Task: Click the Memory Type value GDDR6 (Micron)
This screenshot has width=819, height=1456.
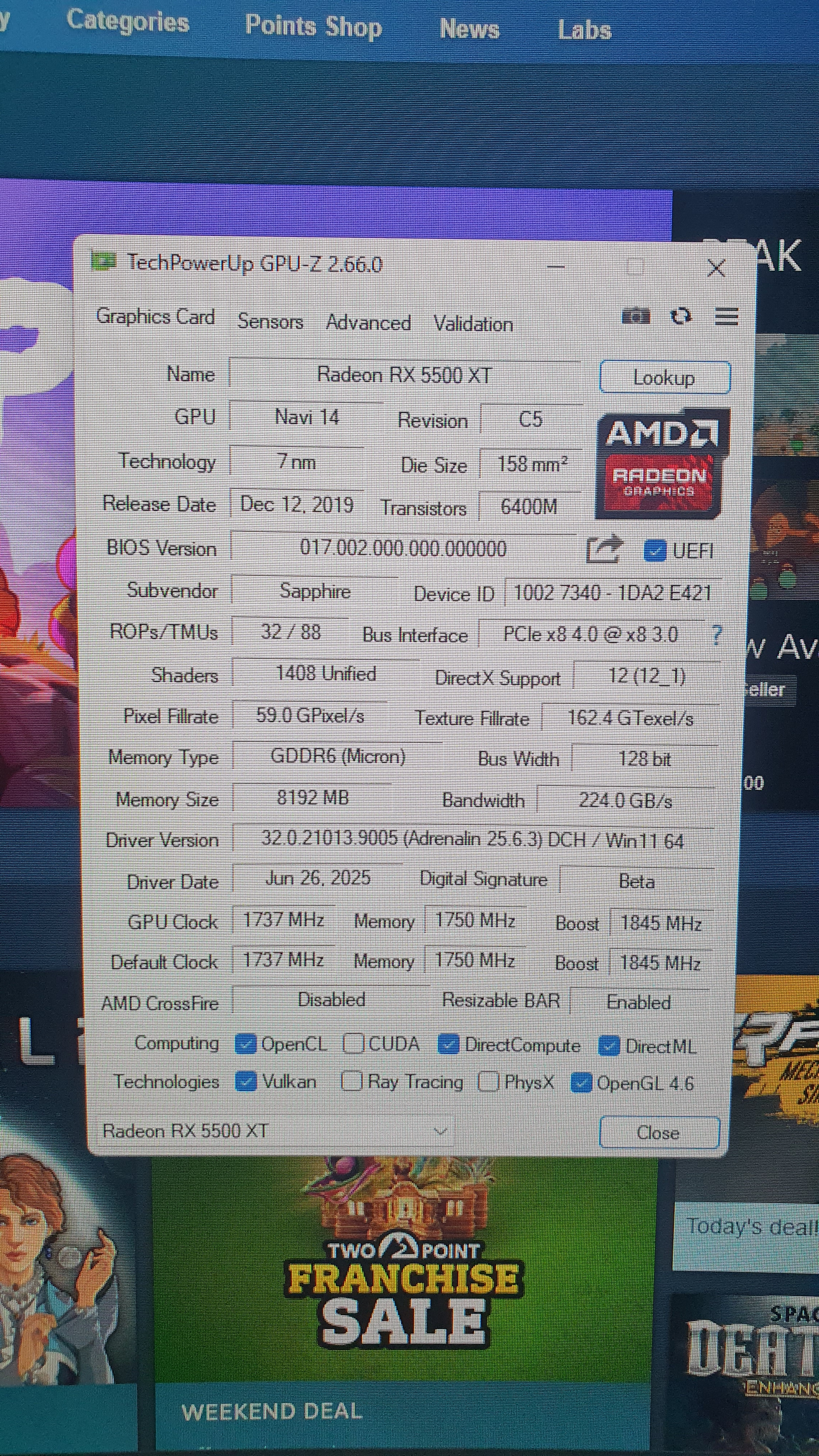Action: click(338, 756)
